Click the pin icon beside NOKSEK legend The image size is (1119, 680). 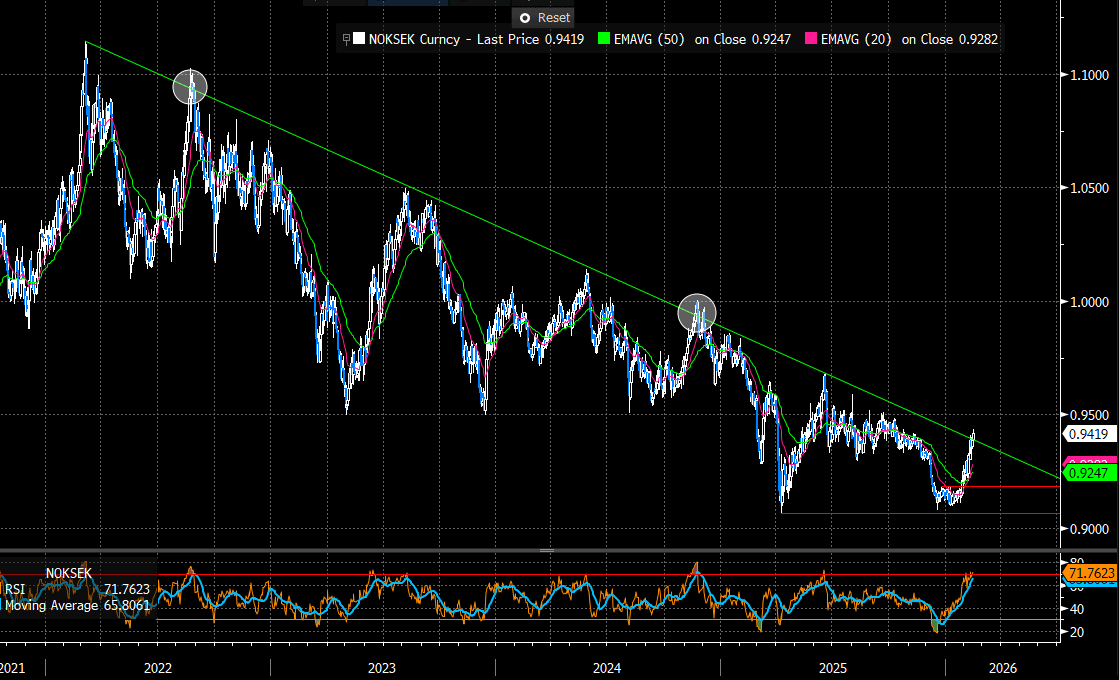[x=345, y=39]
